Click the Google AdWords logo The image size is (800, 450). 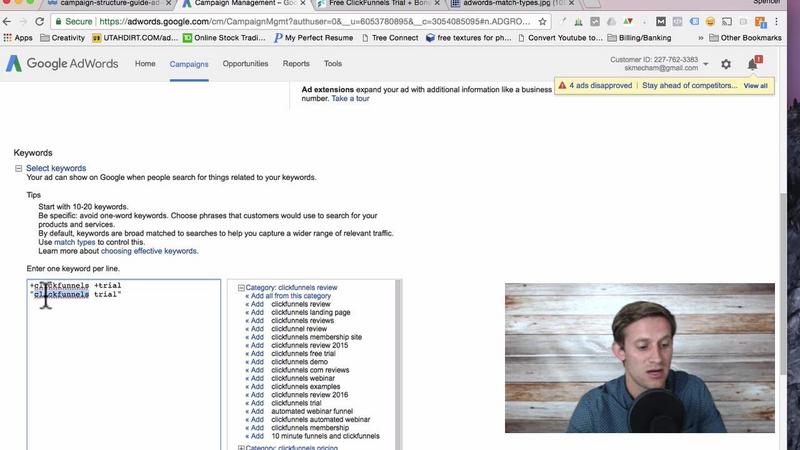pos(62,63)
